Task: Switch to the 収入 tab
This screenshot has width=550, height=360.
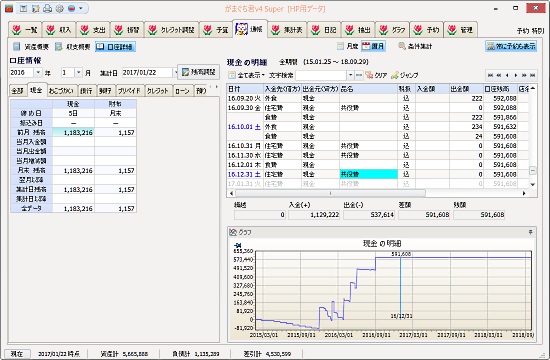Action: pyautogui.click(x=59, y=30)
